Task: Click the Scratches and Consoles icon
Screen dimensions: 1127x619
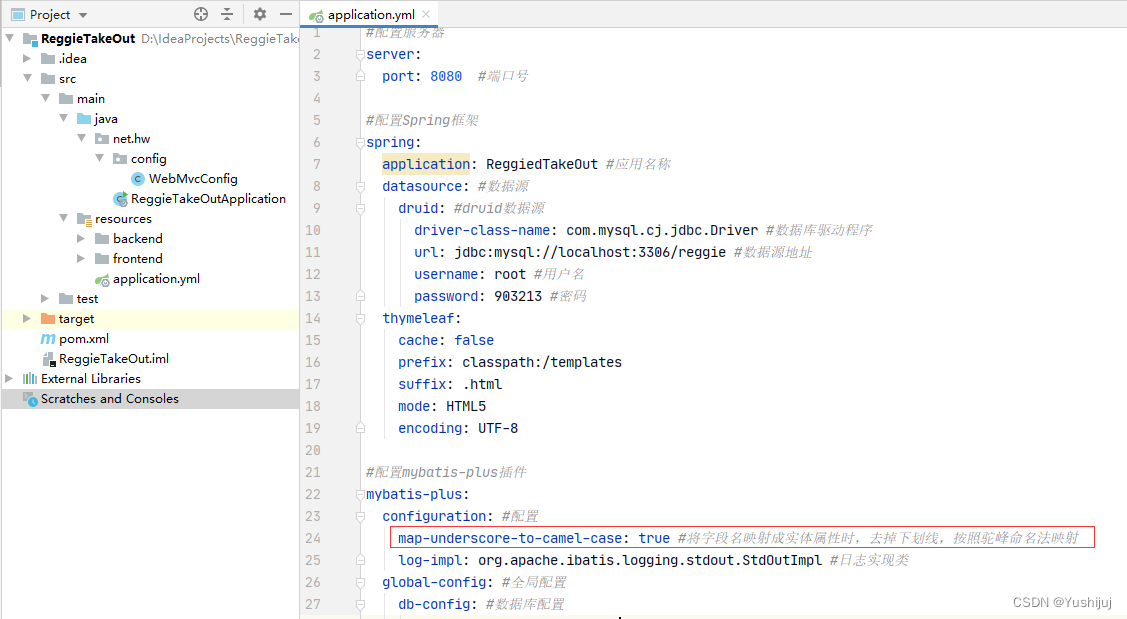Action: 29,398
